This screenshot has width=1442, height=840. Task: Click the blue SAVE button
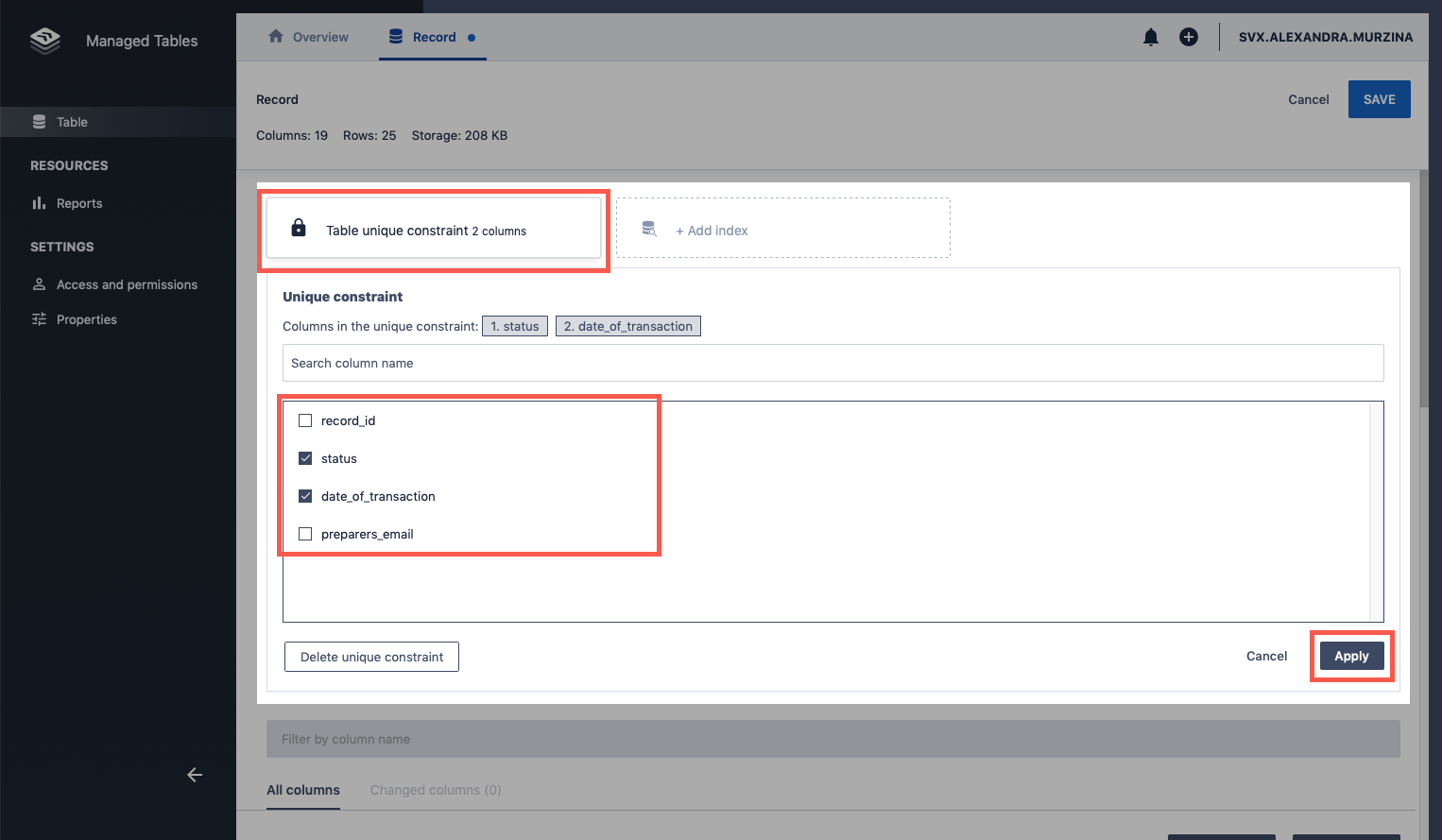(1379, 99)
